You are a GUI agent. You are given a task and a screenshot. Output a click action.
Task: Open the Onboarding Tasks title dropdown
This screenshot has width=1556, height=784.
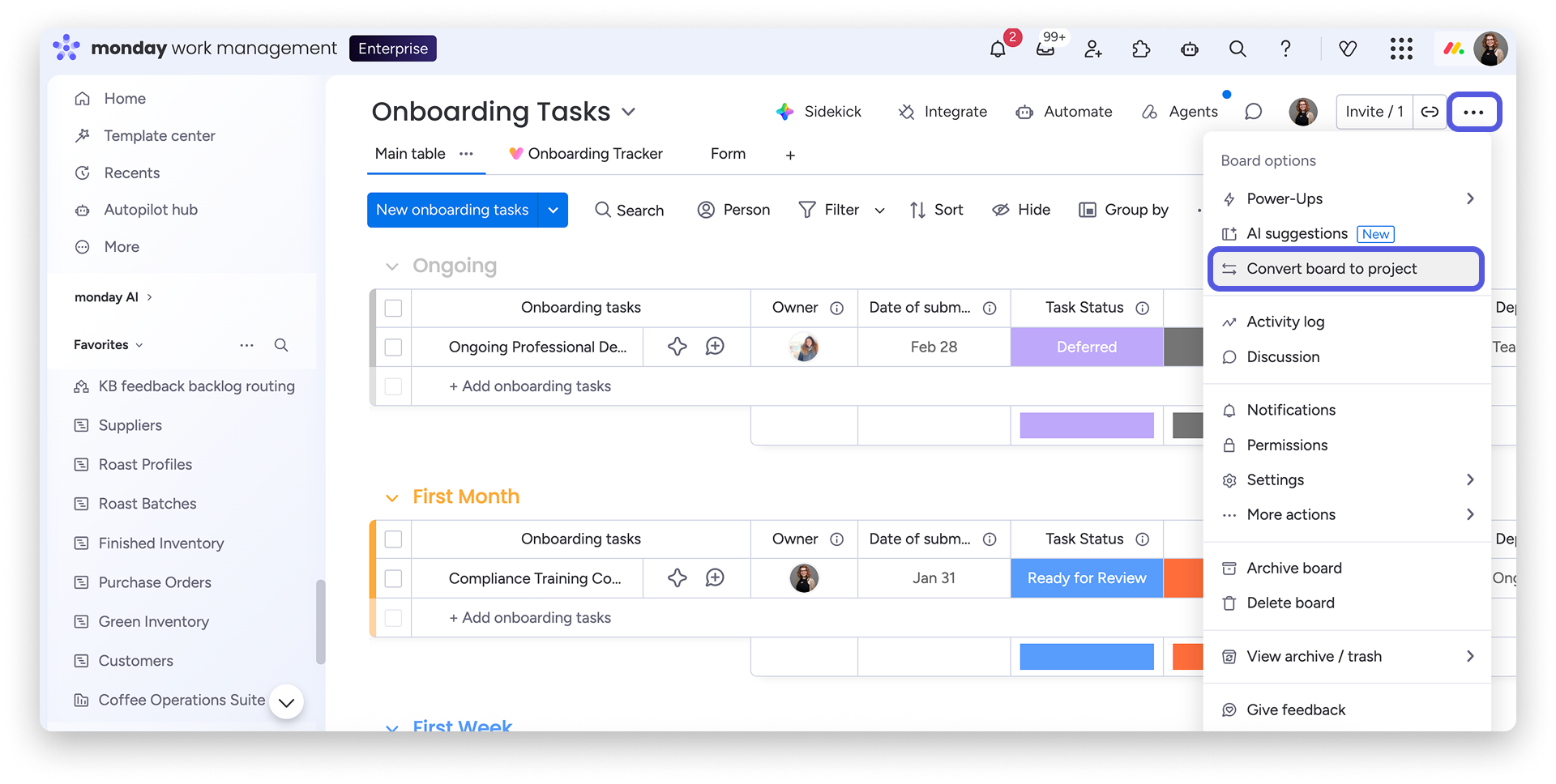coord(628,112)
